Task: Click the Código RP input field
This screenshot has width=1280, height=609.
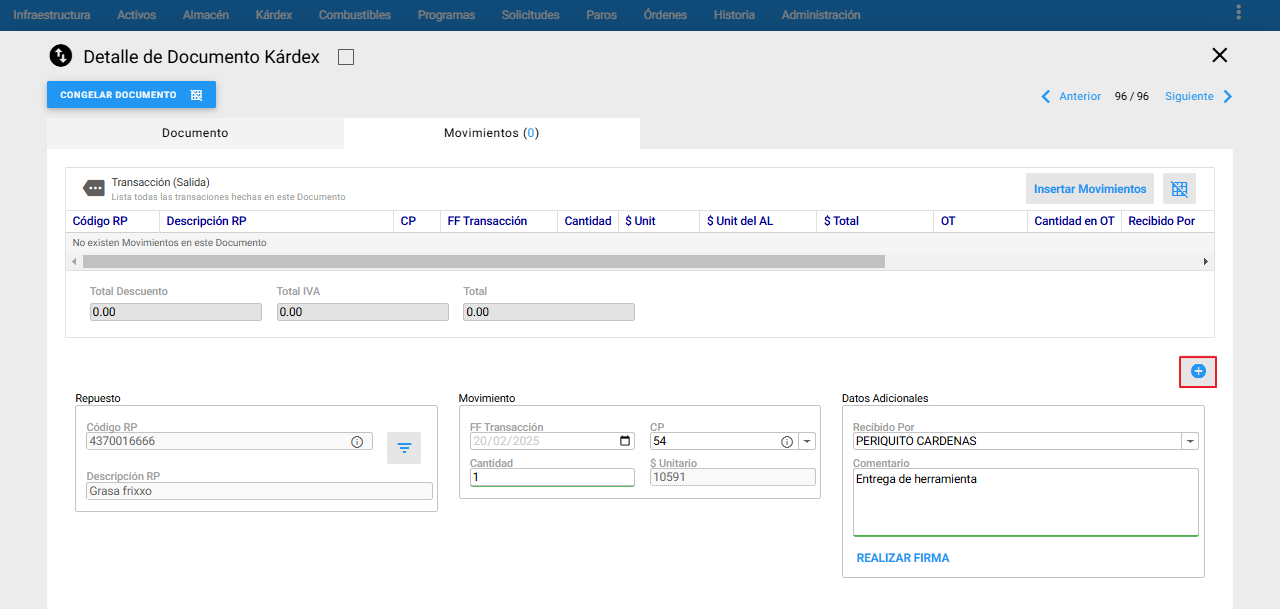Action: 229,441
